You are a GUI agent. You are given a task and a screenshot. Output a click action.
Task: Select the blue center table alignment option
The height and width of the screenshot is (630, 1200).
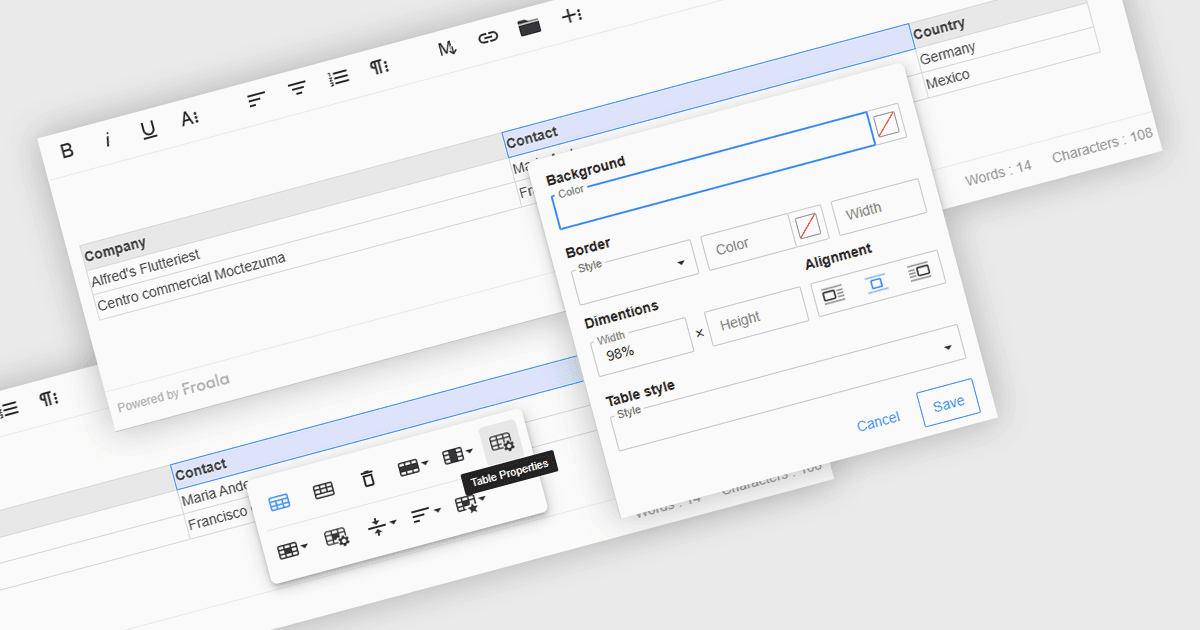(877, 283)
